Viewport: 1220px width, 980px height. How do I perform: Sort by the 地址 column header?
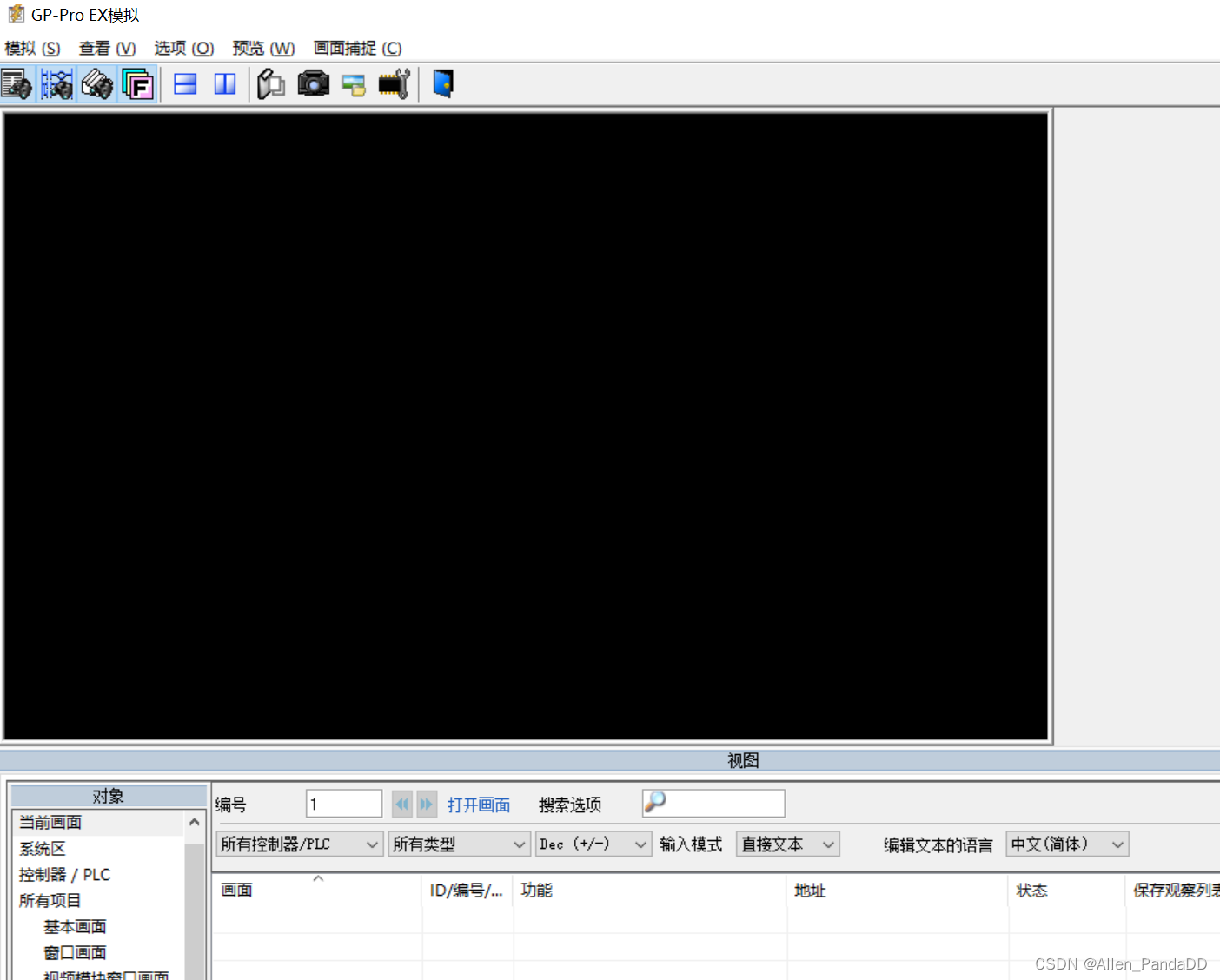pos(898,891)
